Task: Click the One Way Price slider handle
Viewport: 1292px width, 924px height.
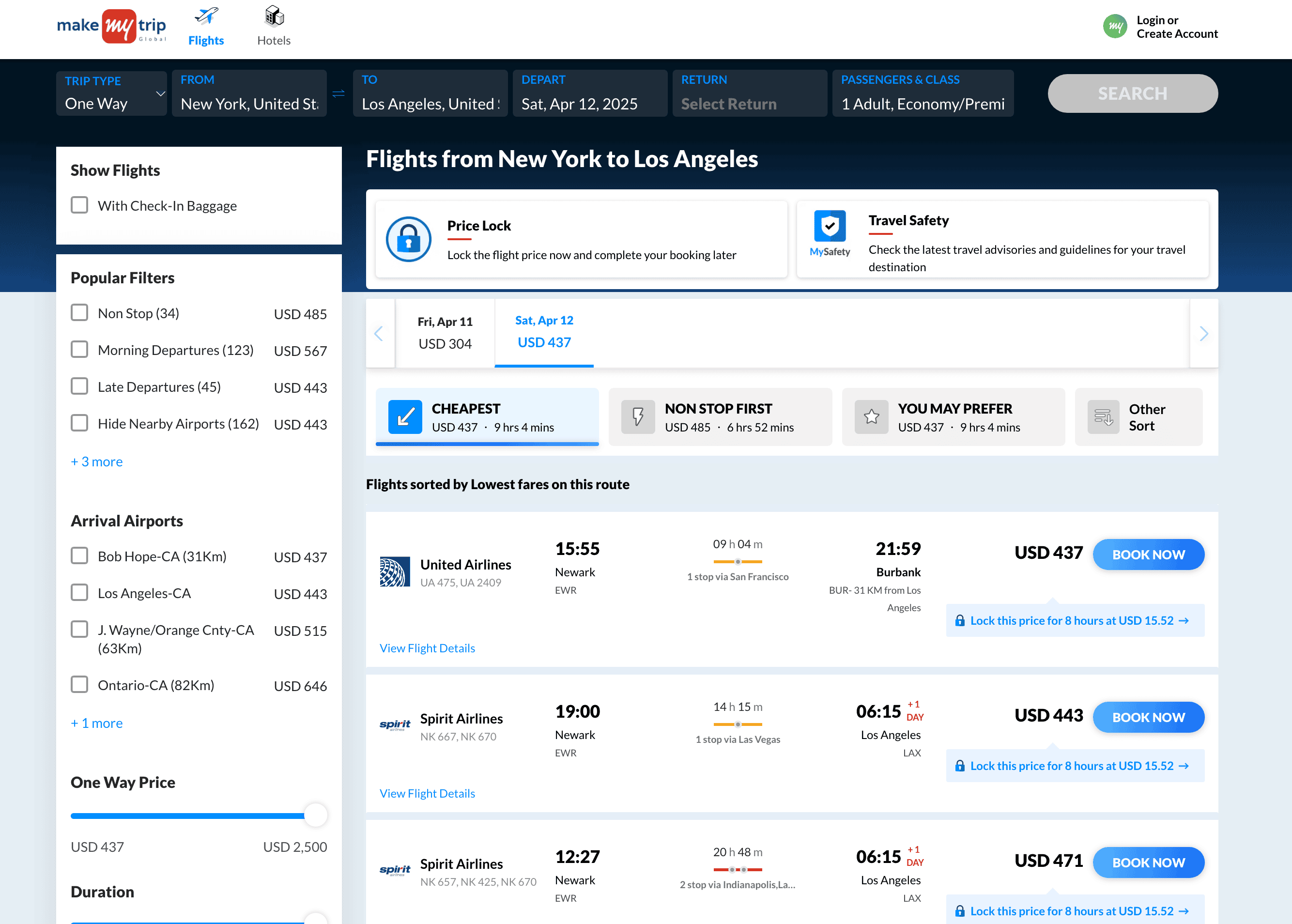Action: point(316,816)
